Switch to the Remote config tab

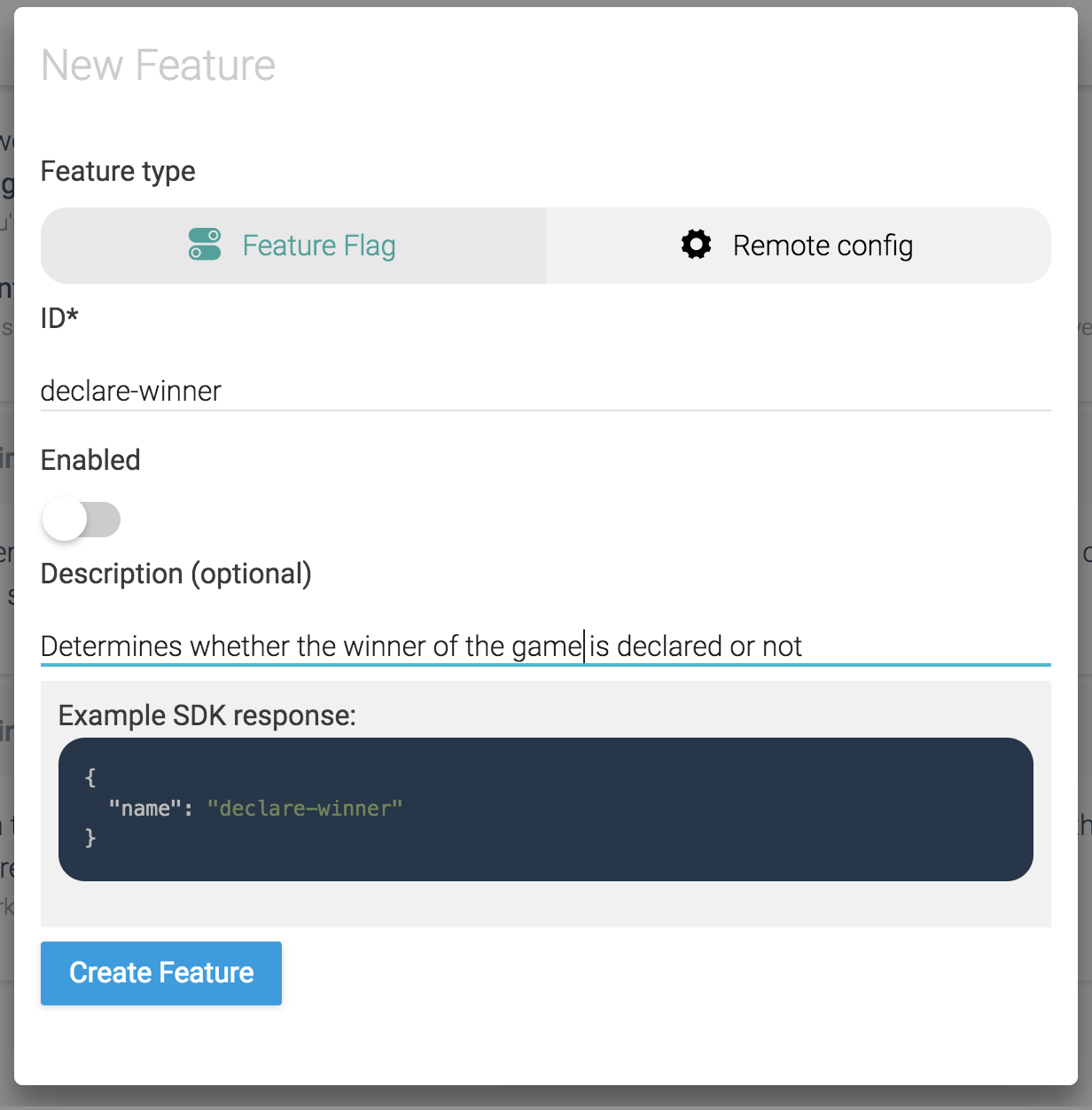tap(798, 246)
